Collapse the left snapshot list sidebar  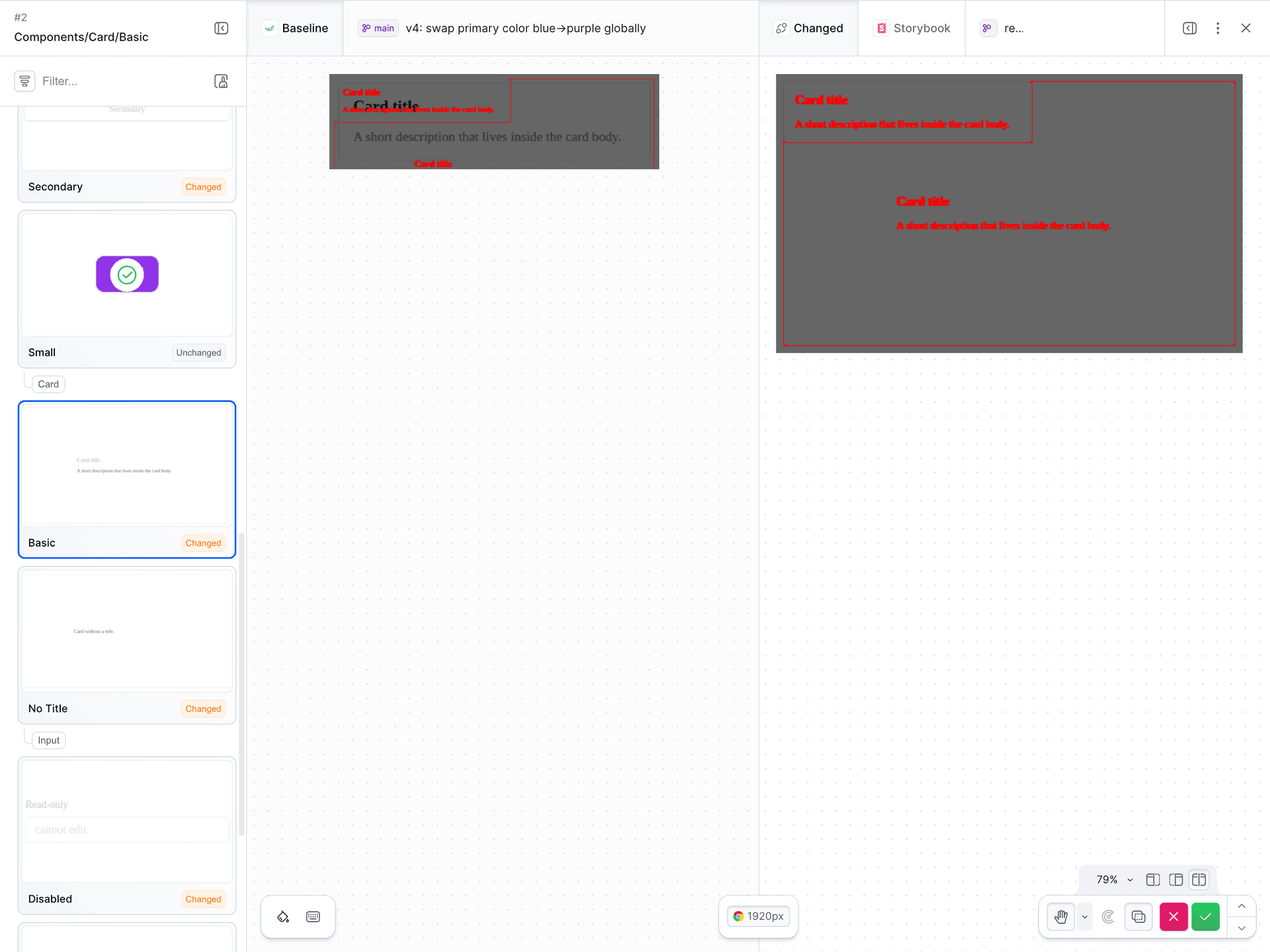222,28
